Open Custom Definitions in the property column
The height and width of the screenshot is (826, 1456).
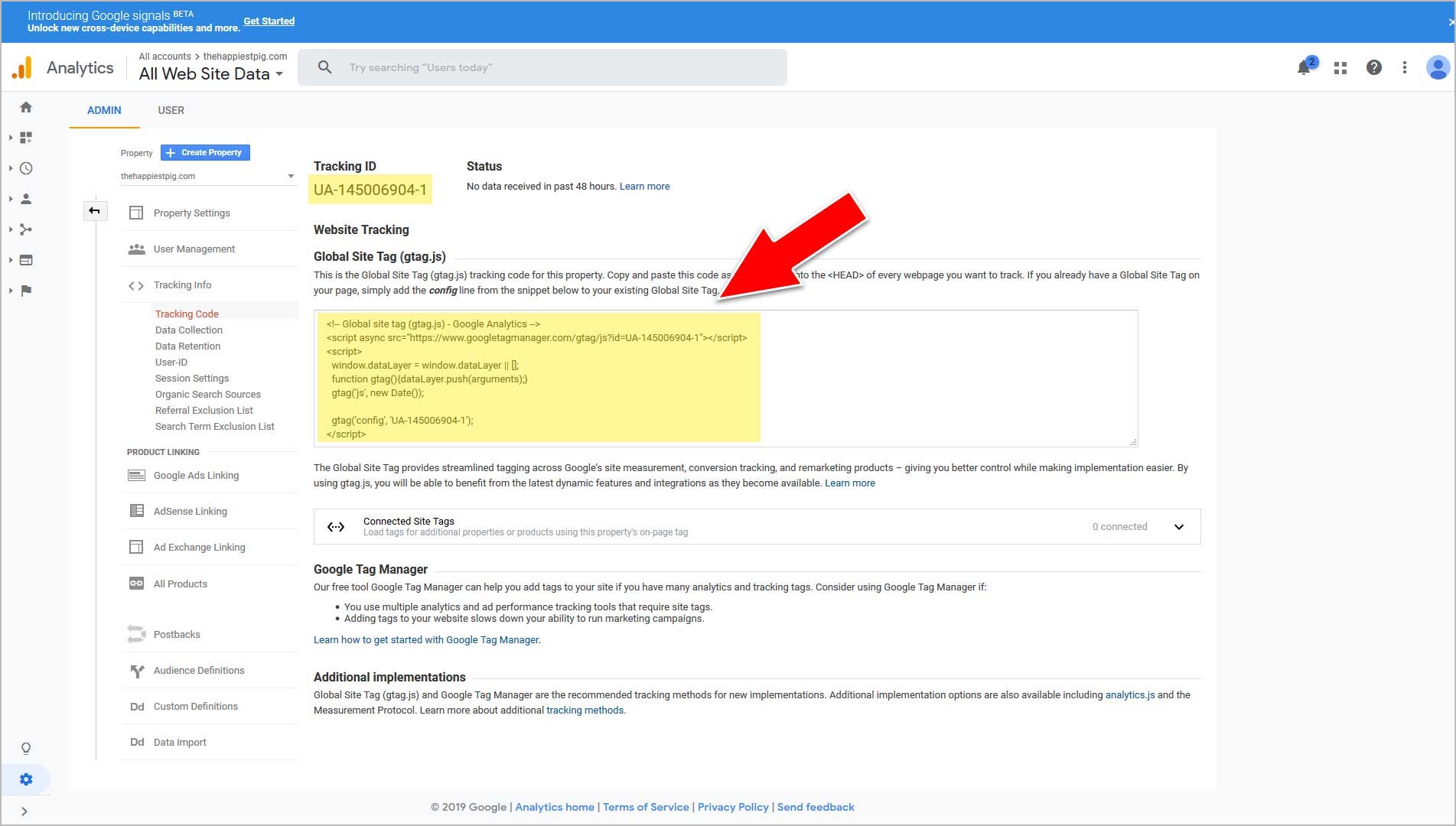tap(196, 706)
